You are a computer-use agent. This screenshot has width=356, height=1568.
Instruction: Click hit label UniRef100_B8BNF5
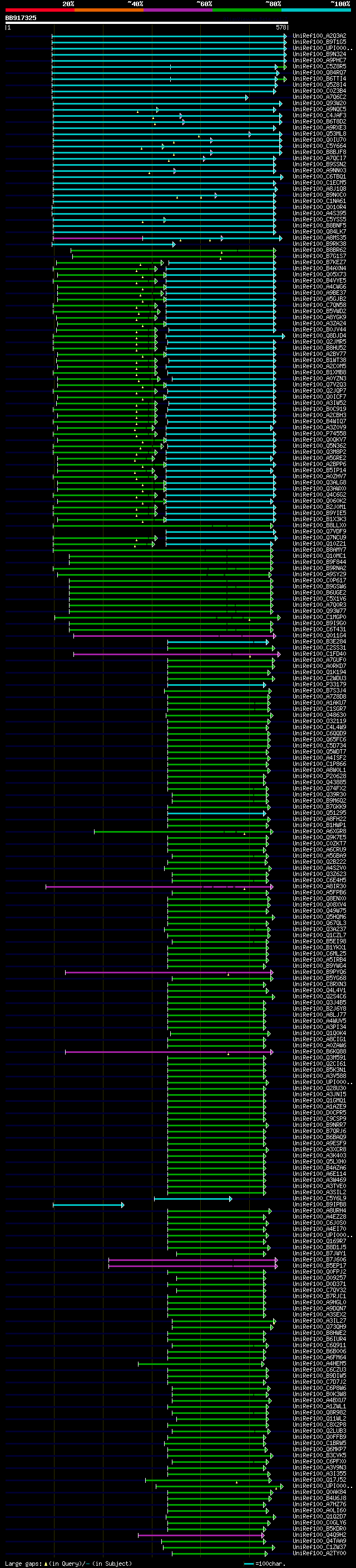319,225
